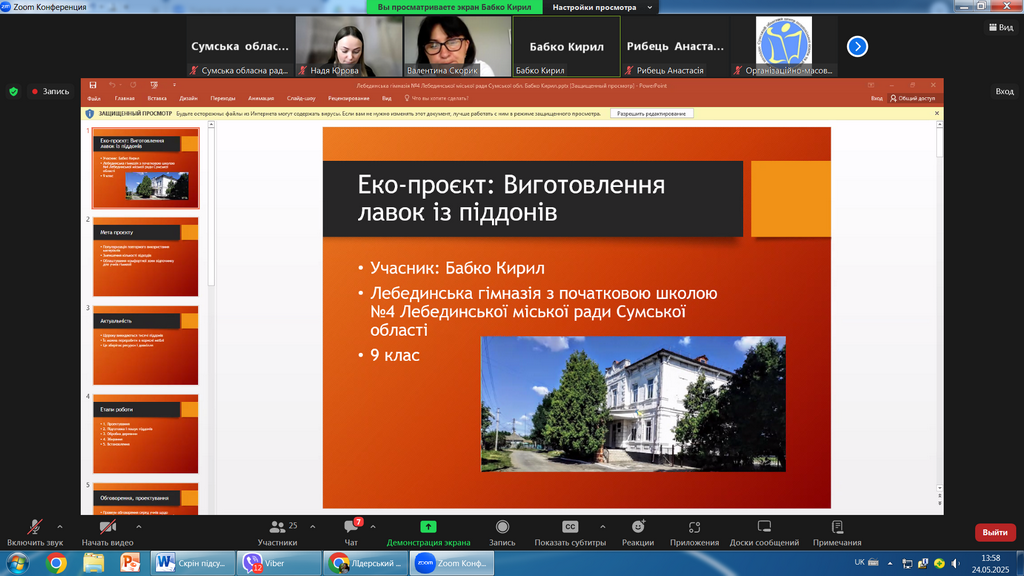Screen dimensions: 1024x576
Task: Select slide 3 Актуальність thumbnail
Action: click(146, 345)
